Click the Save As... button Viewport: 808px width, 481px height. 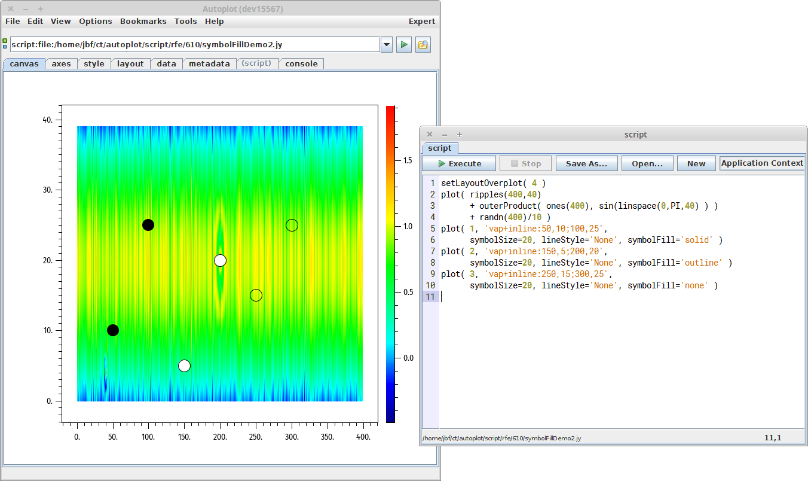586,163
